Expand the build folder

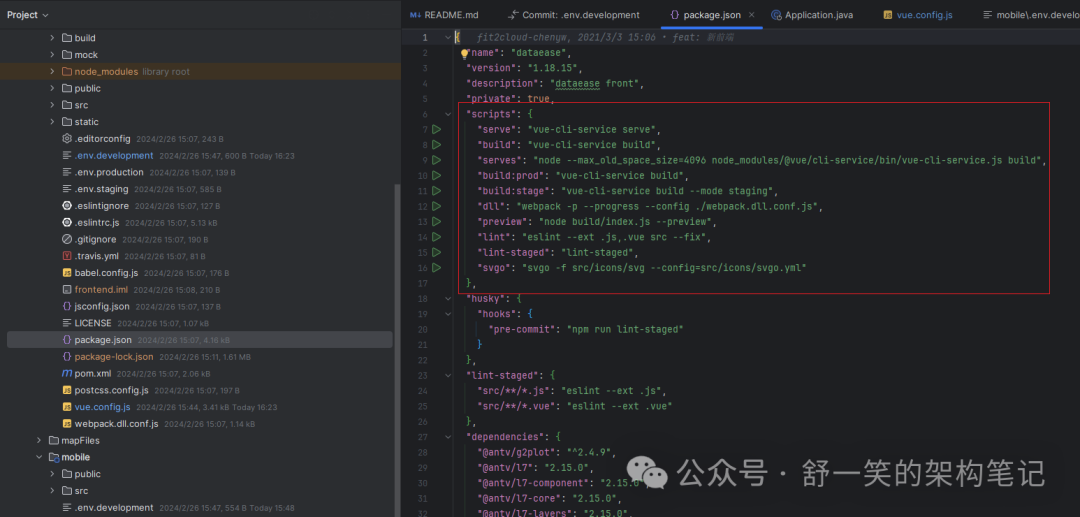tap(52, 38)
